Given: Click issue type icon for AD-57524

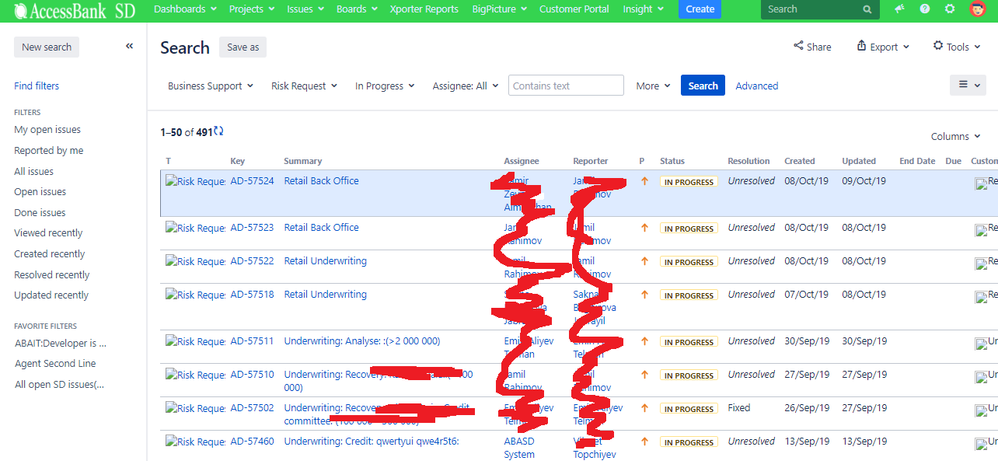Looking at the screenshot, I should tap(195, 181).
